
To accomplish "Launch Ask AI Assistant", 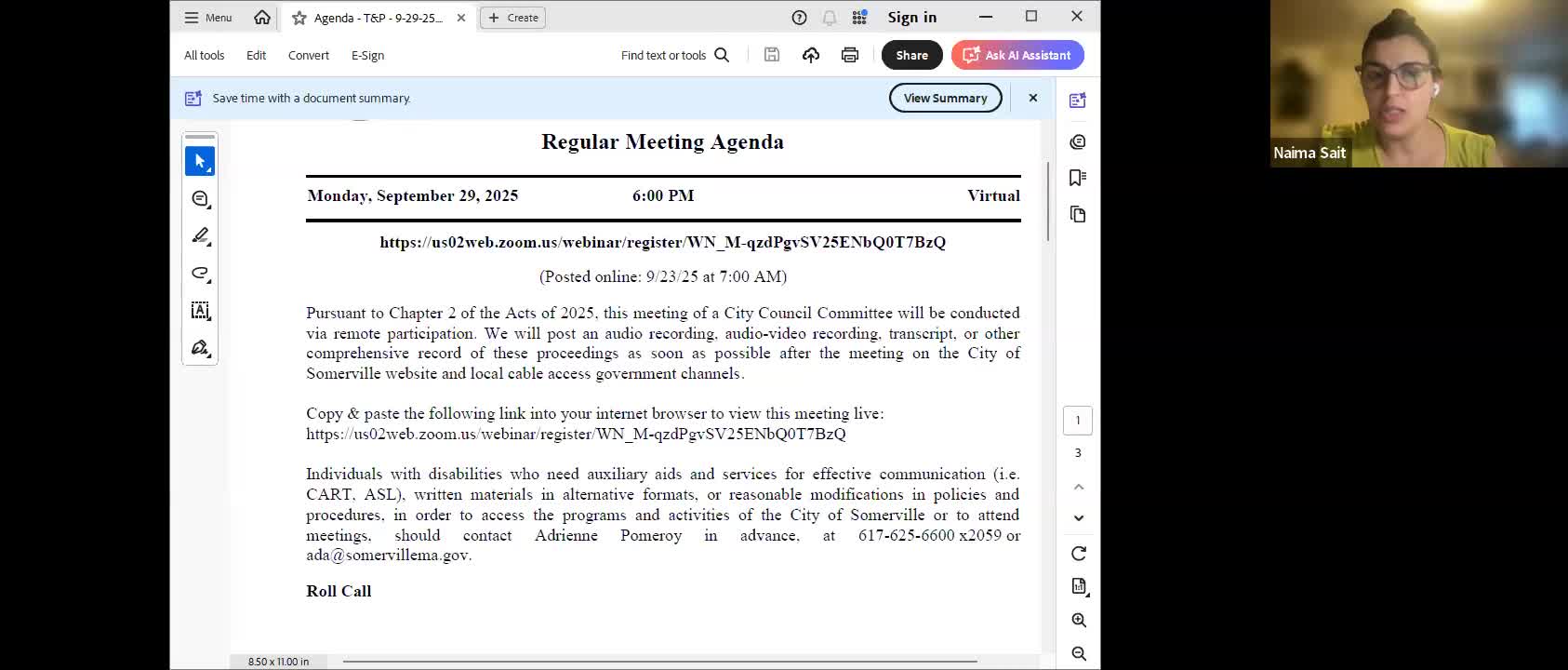I will (x=1017, y=55).
